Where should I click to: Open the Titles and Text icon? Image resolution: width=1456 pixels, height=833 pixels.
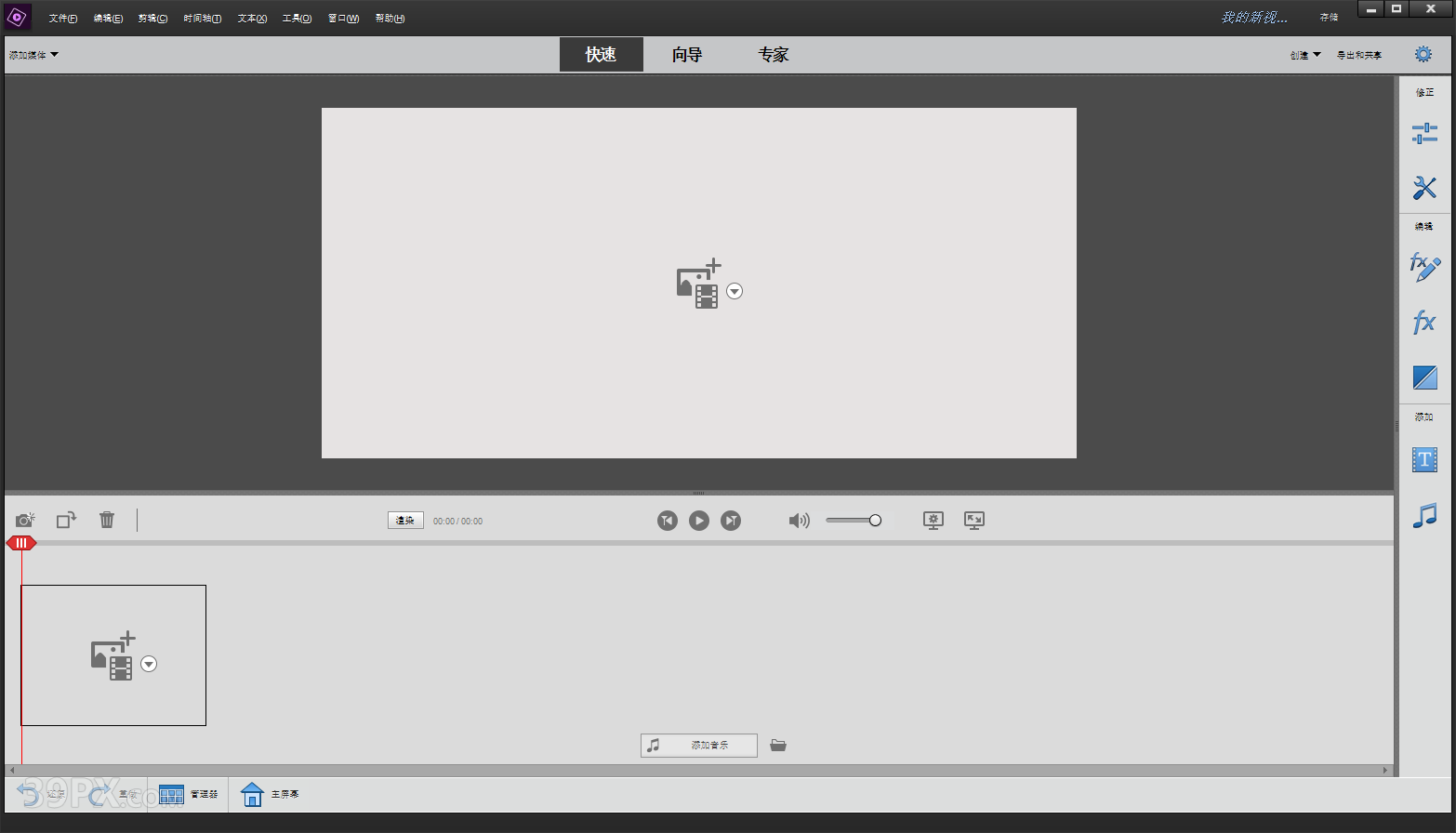pyautogui.click(x=1423, y=459)
